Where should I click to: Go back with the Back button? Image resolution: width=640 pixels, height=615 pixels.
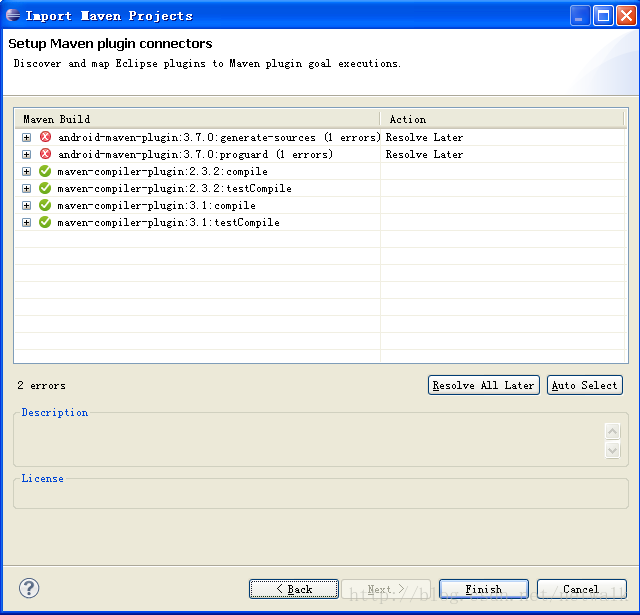[x=294, y=589]
